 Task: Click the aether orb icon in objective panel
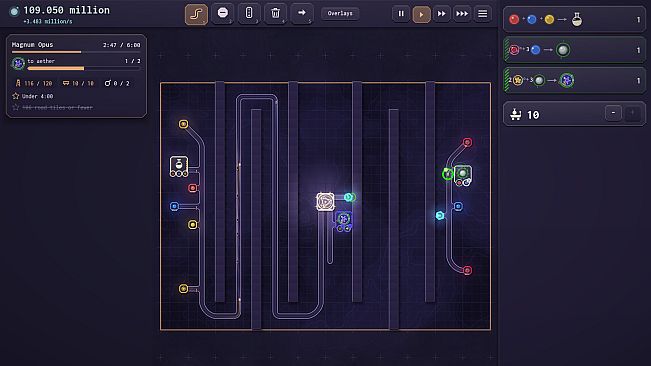point(18,63)
